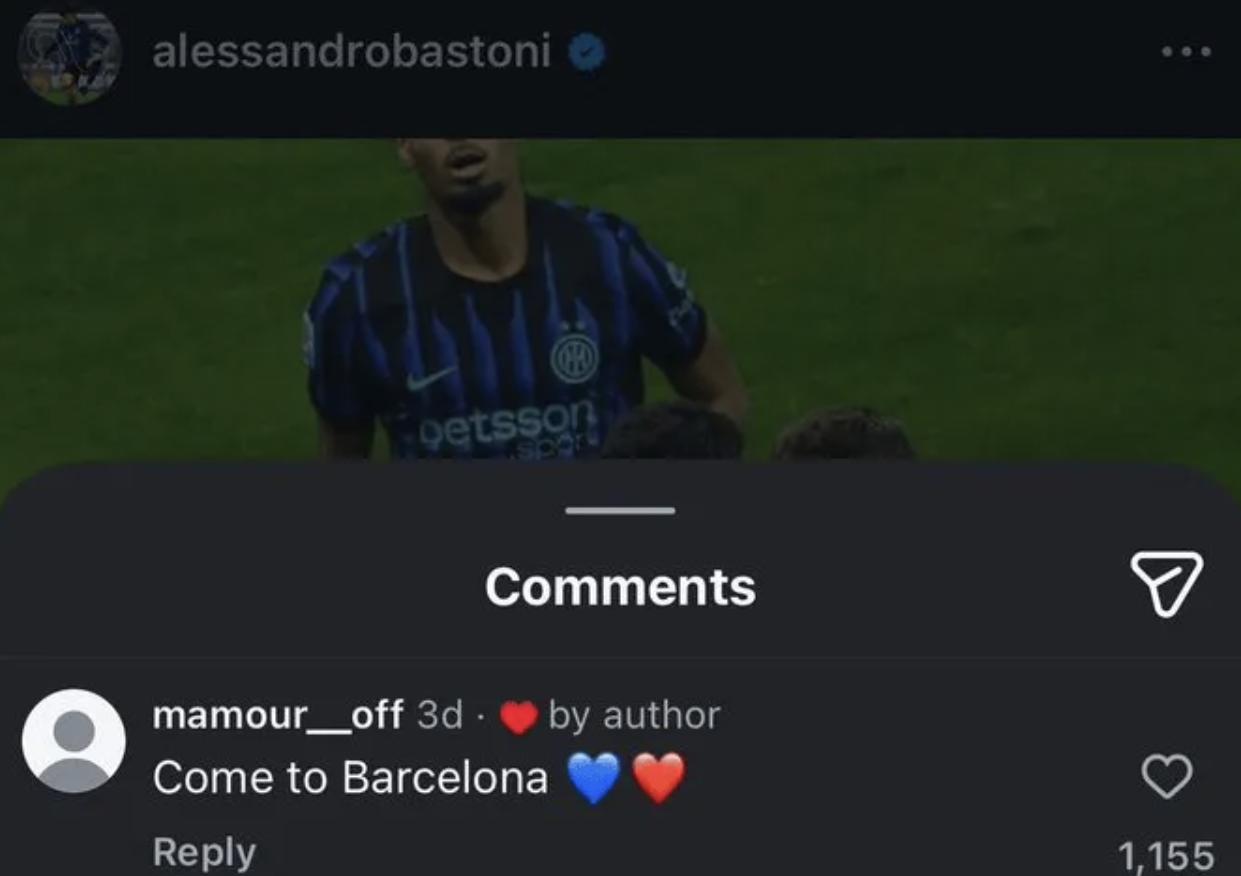This screenshot has width=1241, height=876.
Task: Like the comment with the heart outline
Action: (1167, 777)
